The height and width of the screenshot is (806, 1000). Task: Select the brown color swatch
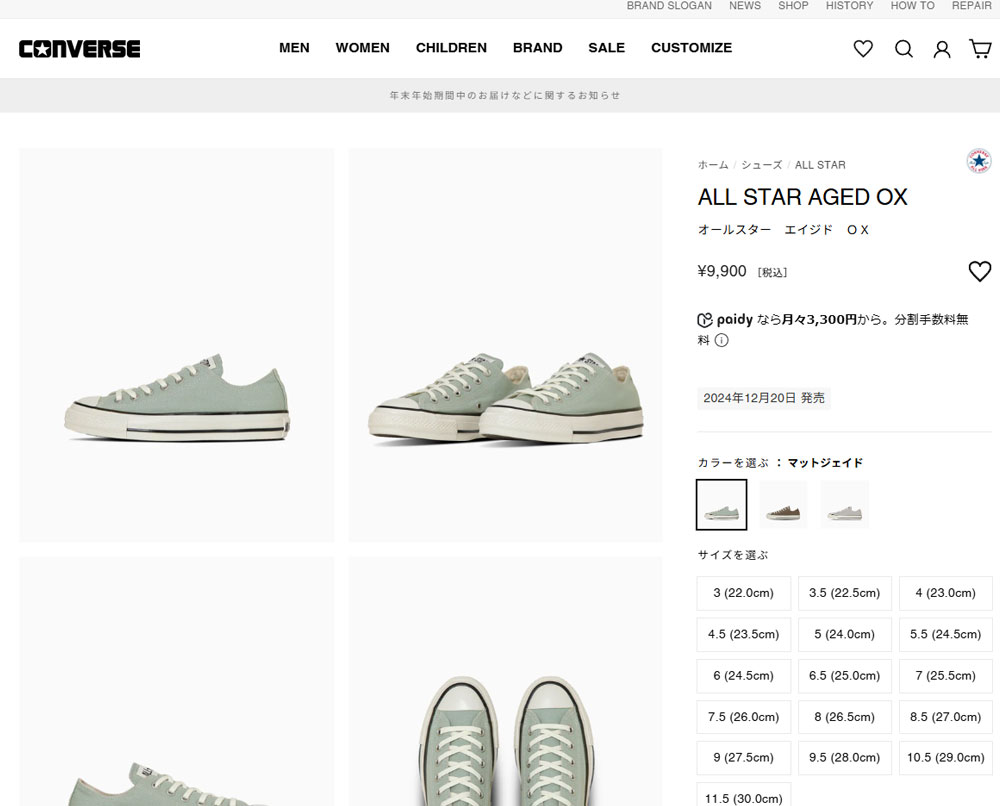tap(783, 504)
